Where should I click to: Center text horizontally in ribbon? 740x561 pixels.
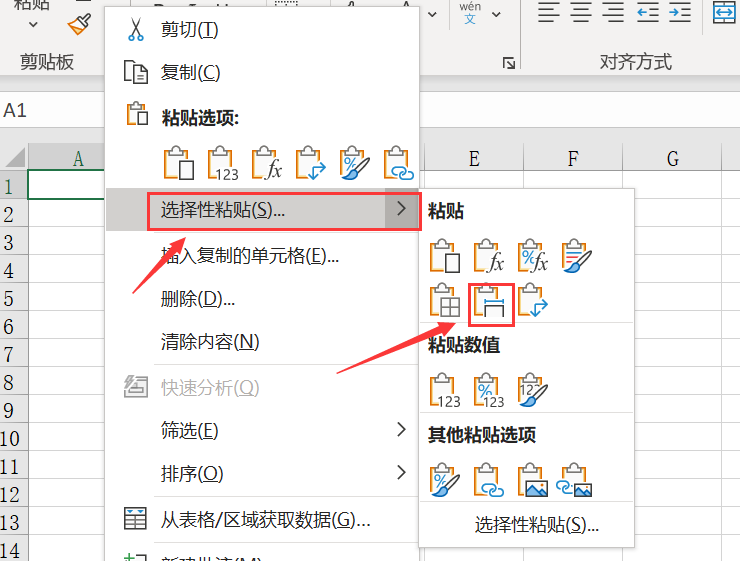[x=581, y=12]
